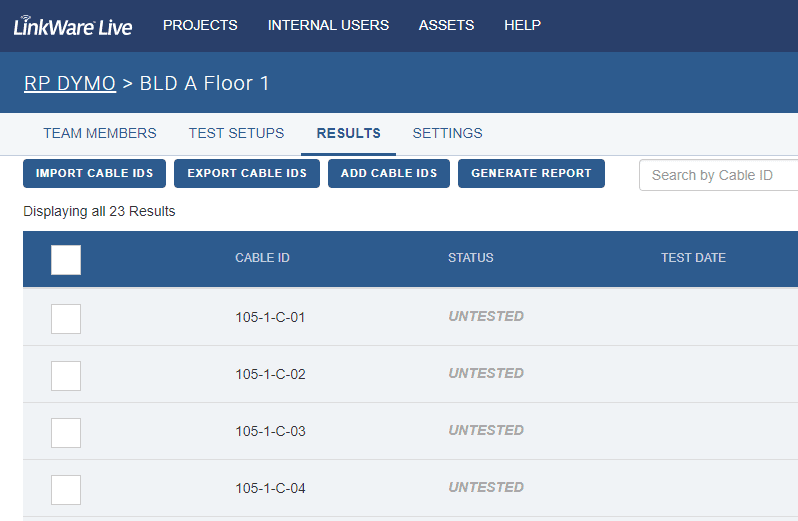
Task: Open the Projects menu
Action: pyautogui.click(x=200, y=26)
